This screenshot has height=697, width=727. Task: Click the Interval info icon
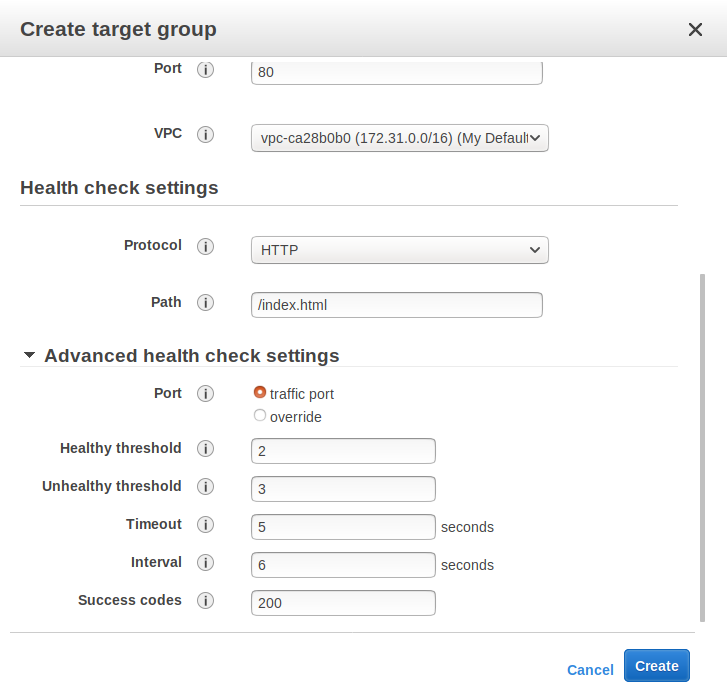pyautogui.click(x=205, y=563)
